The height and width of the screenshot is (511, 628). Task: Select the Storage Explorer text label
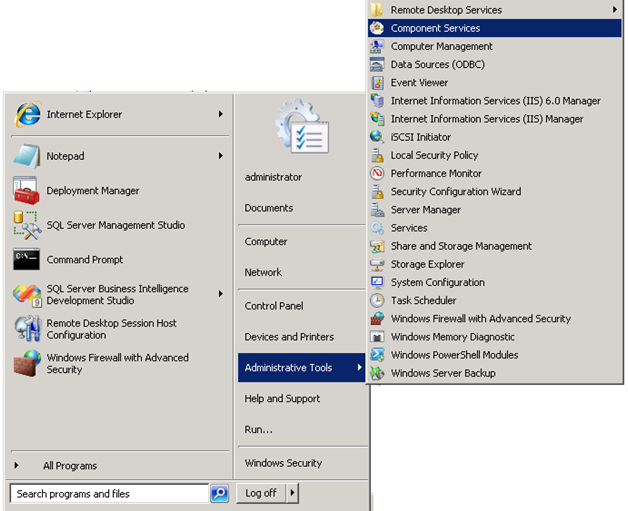(427, 264)
